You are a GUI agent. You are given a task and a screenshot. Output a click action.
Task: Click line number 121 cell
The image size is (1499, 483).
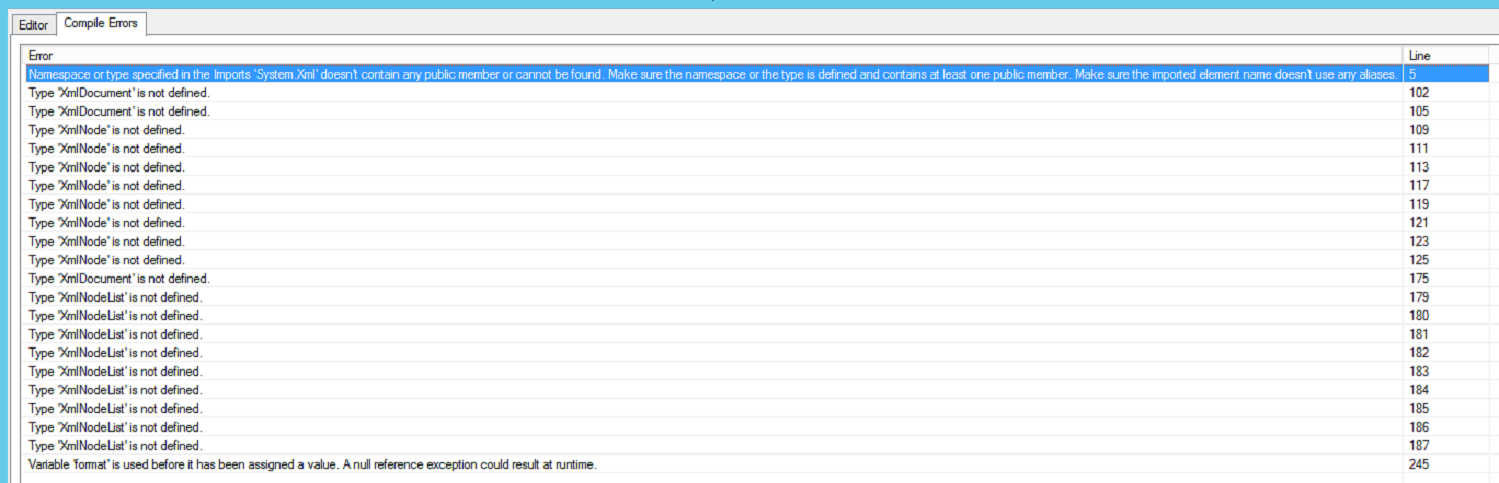pos(1446,223)
